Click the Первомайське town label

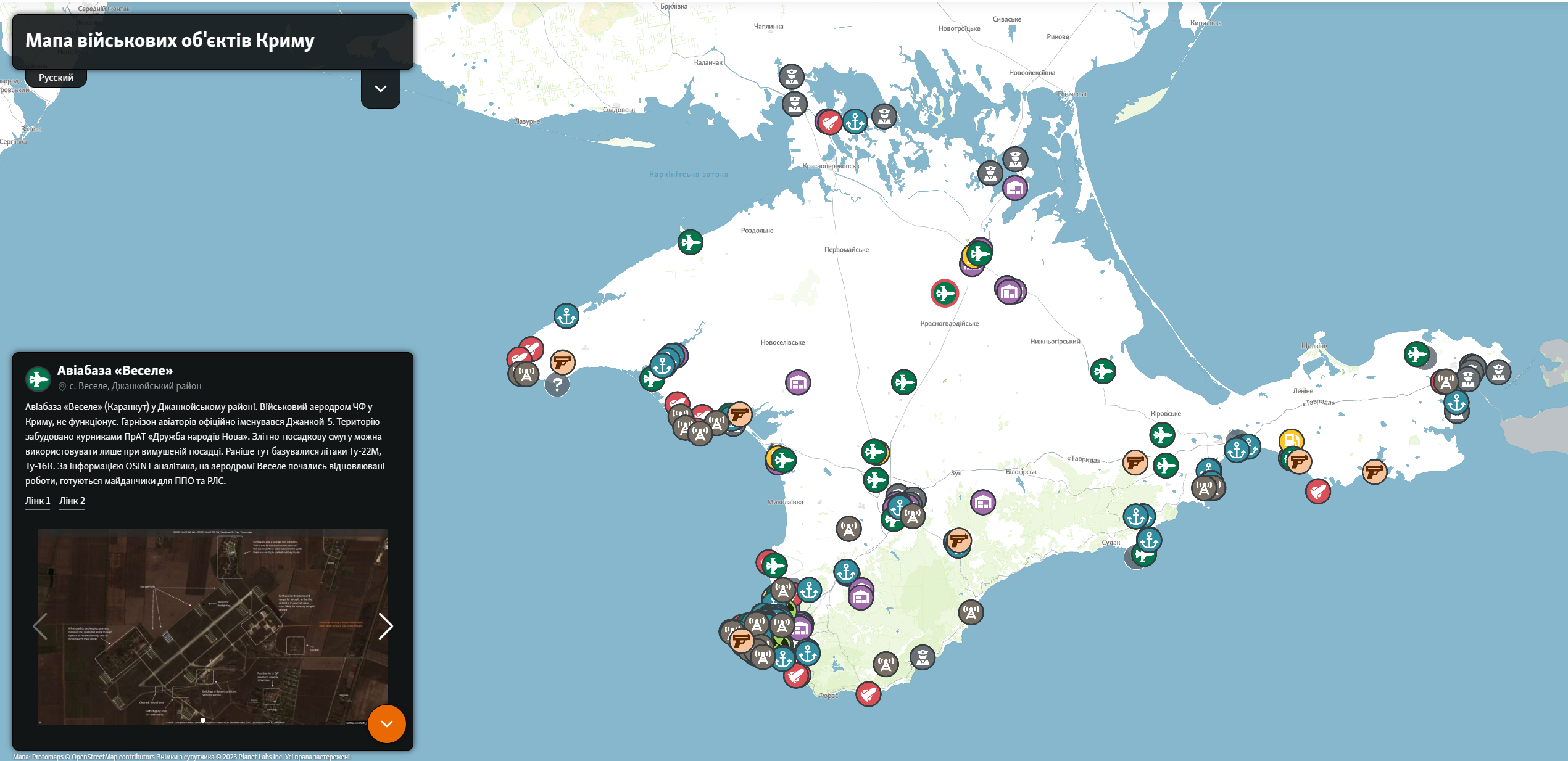click(x=846, y=250)
